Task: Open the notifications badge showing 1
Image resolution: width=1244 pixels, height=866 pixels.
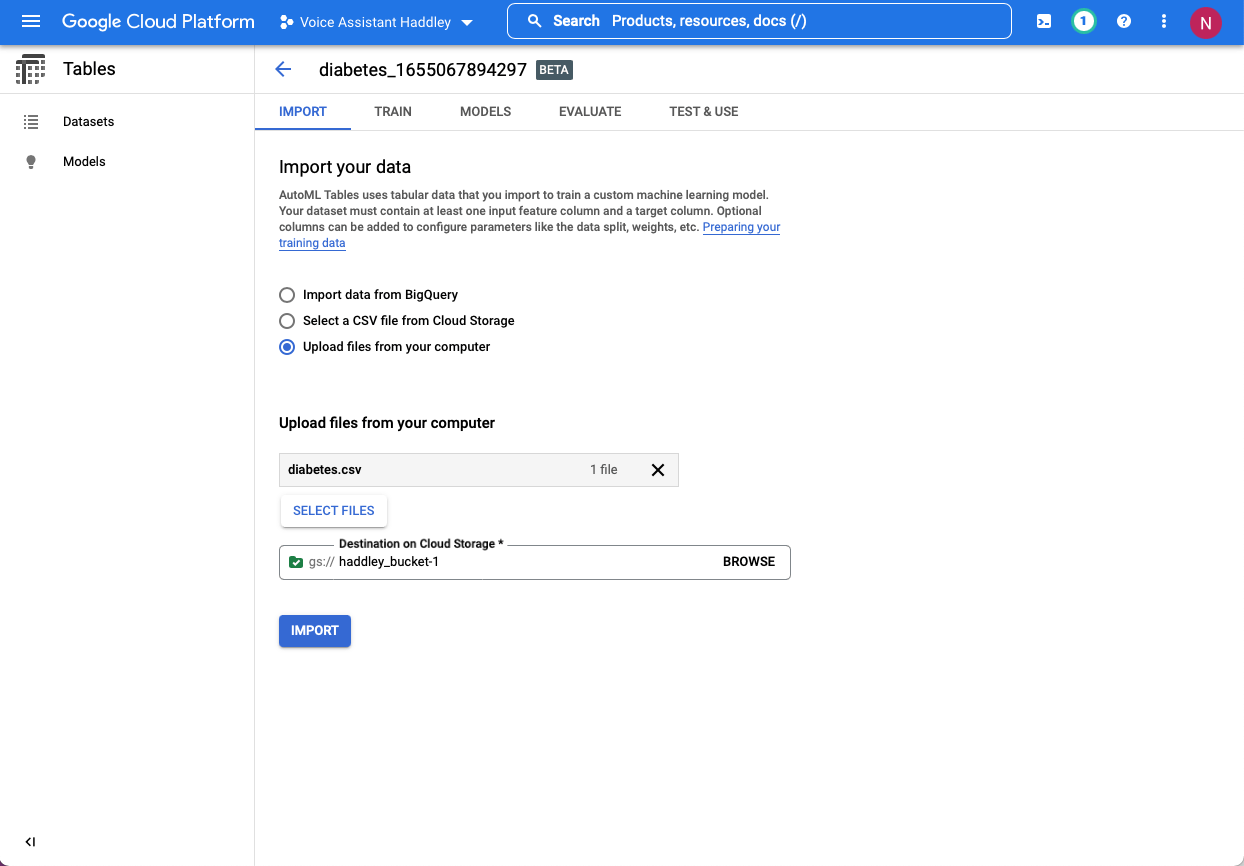Action: pos(1083,21)
